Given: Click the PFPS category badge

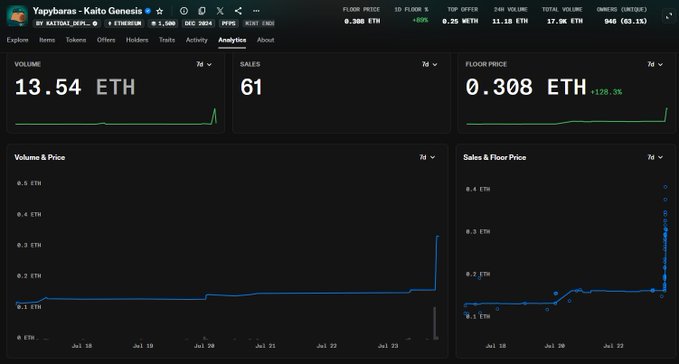Looking at the screenshot, I should coord(228,23).
